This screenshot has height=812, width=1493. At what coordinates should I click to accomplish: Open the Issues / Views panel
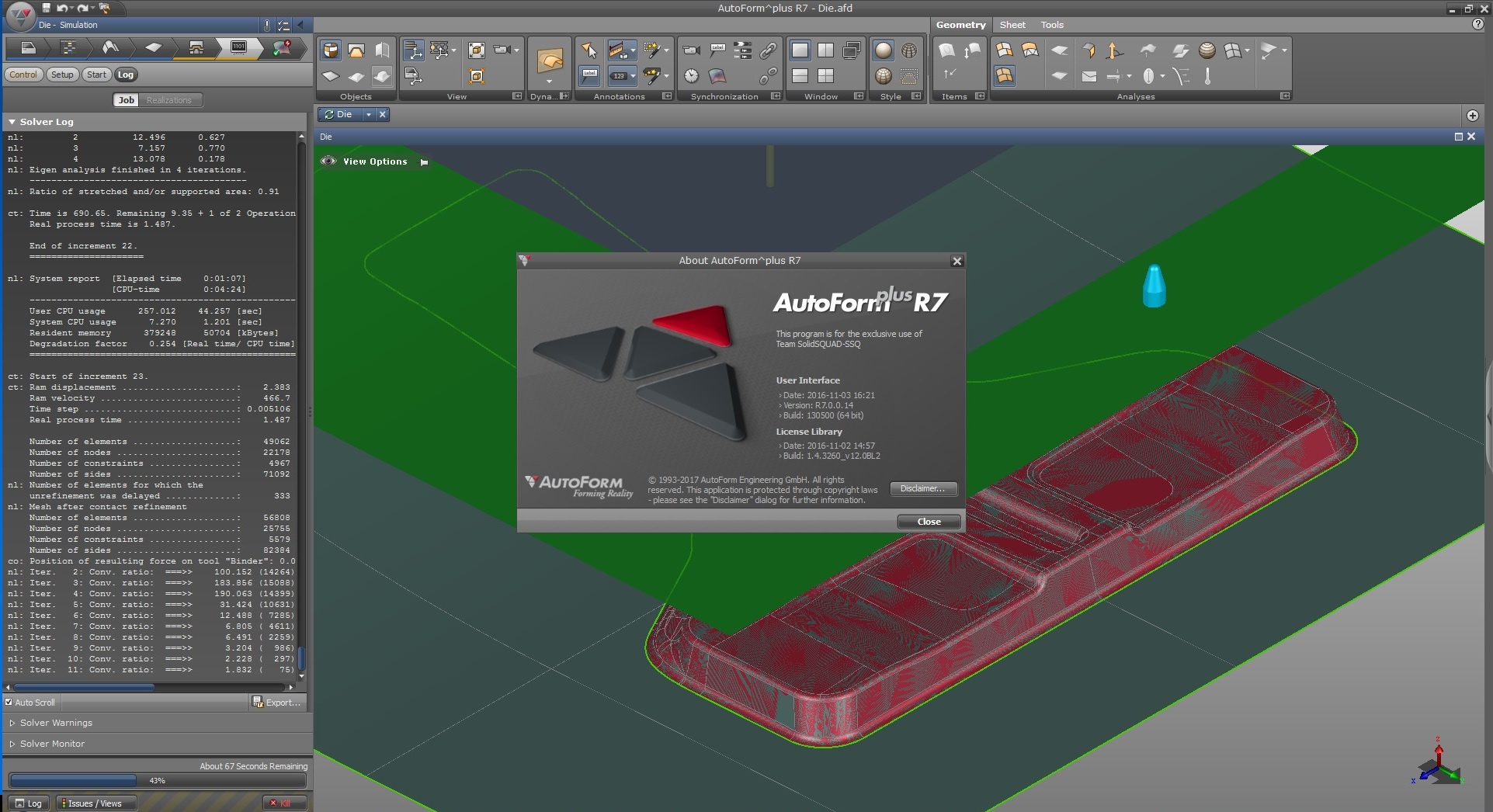coord(95,803)
